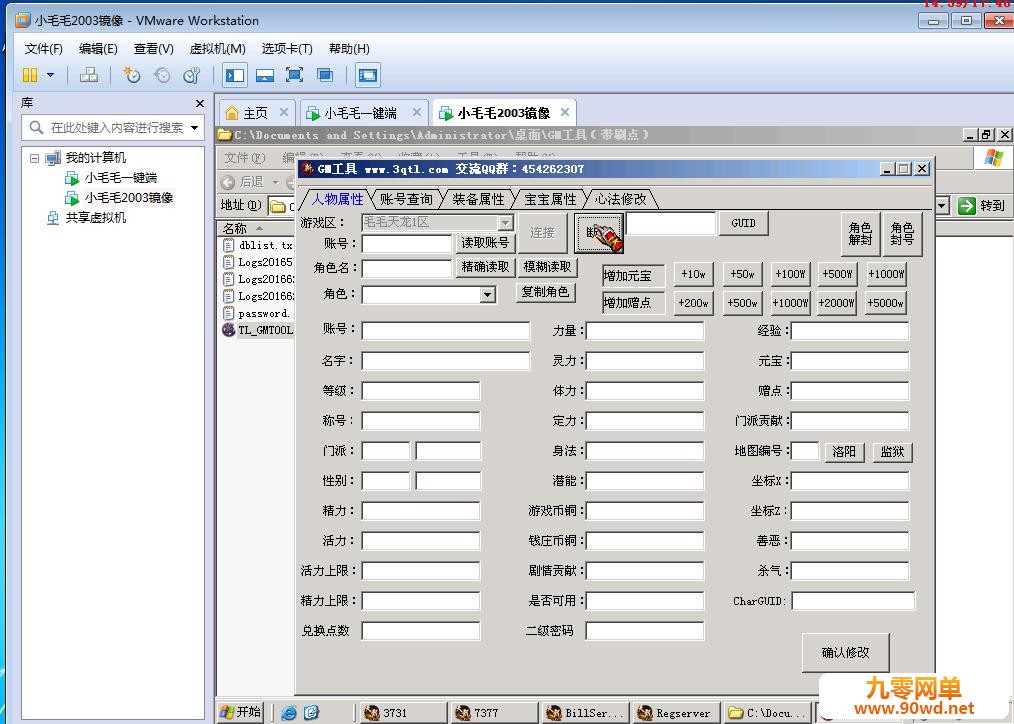
Task: Click the VMware suspend (pause) toolbar icon
Action: (30, 75)
